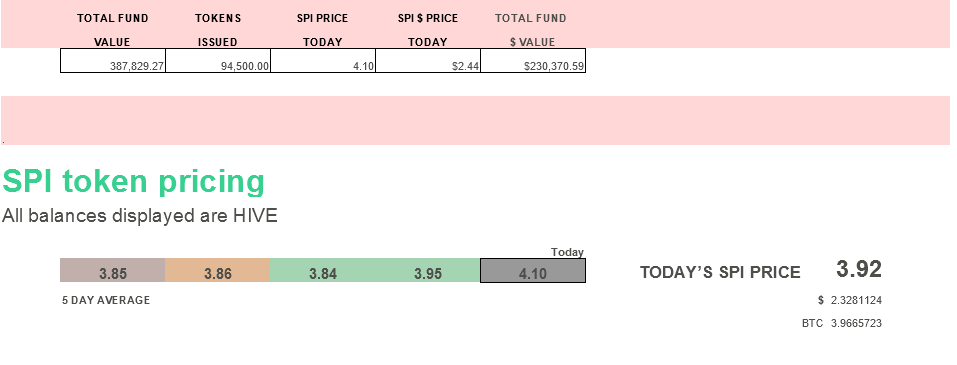Click the brown 3.85 price swatch

(113, 270)
